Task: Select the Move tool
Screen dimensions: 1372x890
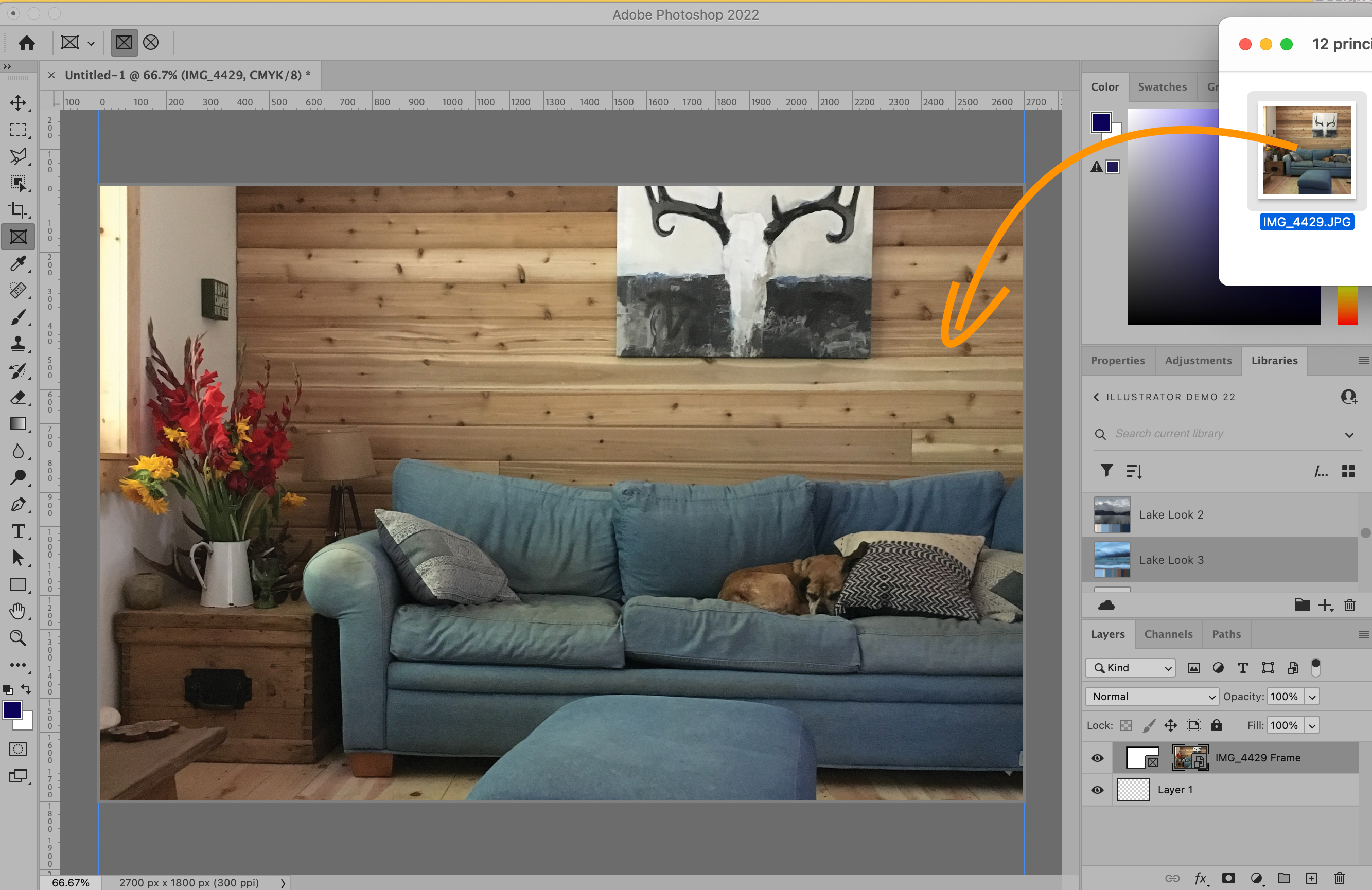Action: [18, 103]
